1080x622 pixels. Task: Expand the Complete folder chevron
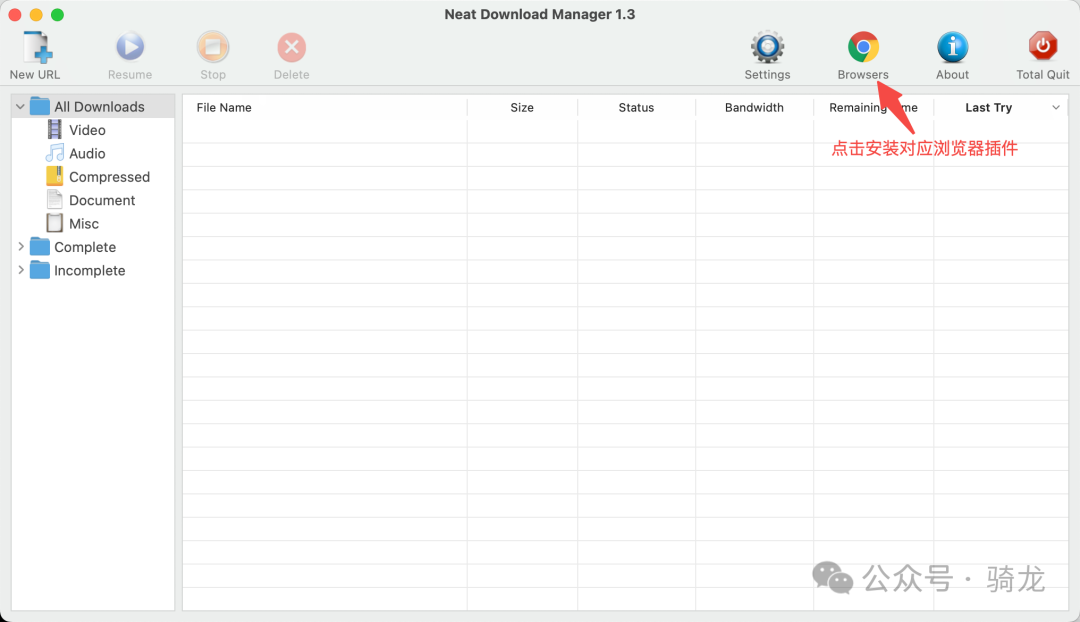point(21,247)
